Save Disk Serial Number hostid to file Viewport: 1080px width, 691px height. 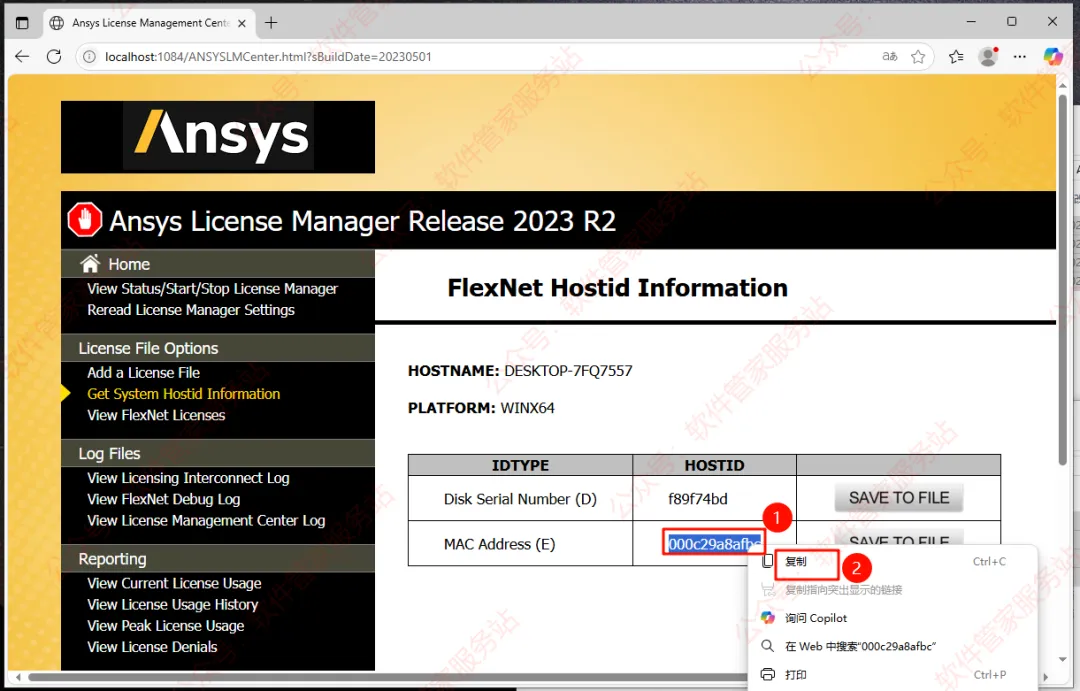[898, 498]
